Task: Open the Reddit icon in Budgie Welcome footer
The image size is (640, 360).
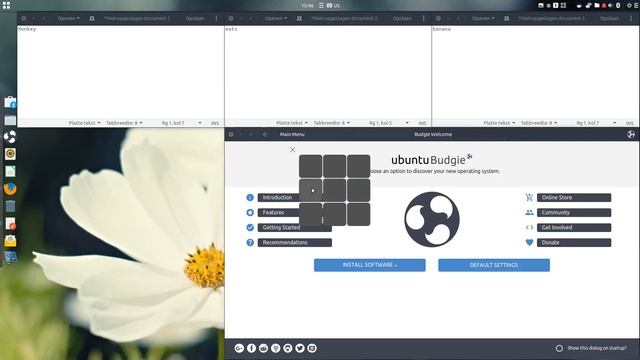Action: click(264, 348)
